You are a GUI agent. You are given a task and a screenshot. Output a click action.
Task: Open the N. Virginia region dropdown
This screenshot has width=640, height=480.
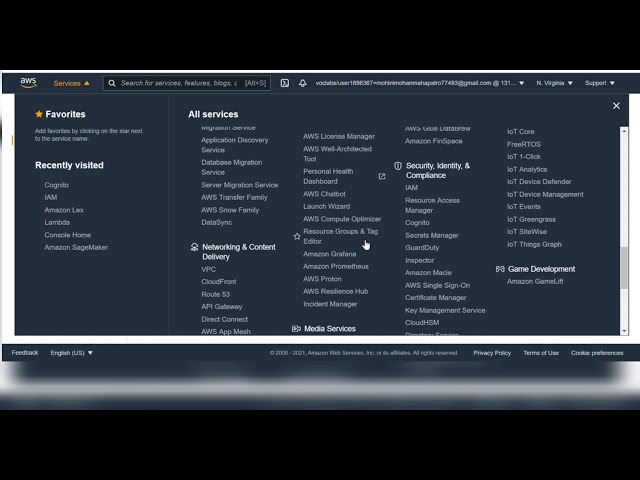(x=554, y=83)
